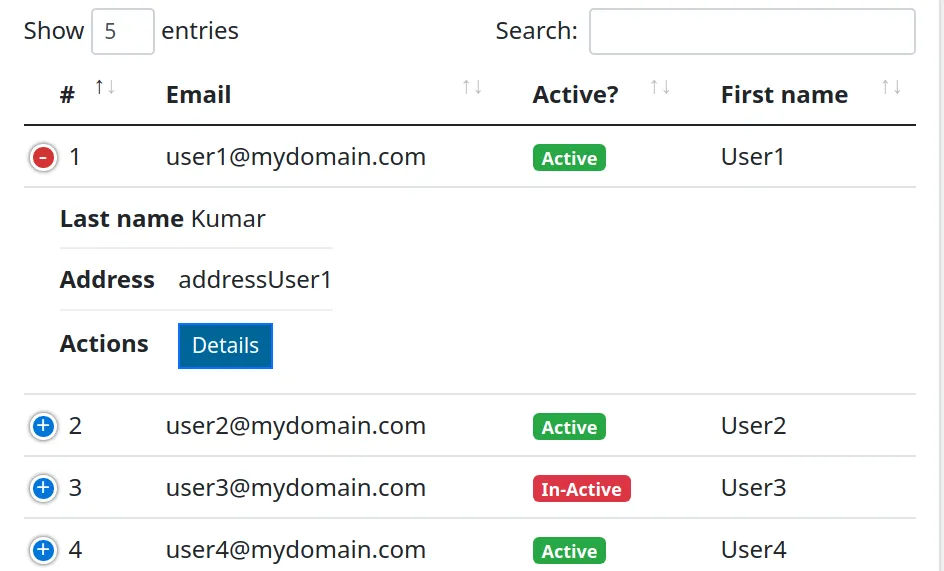Click user3@mydomain.com email cell
The image size is (944, 571).
click(295, 488)
